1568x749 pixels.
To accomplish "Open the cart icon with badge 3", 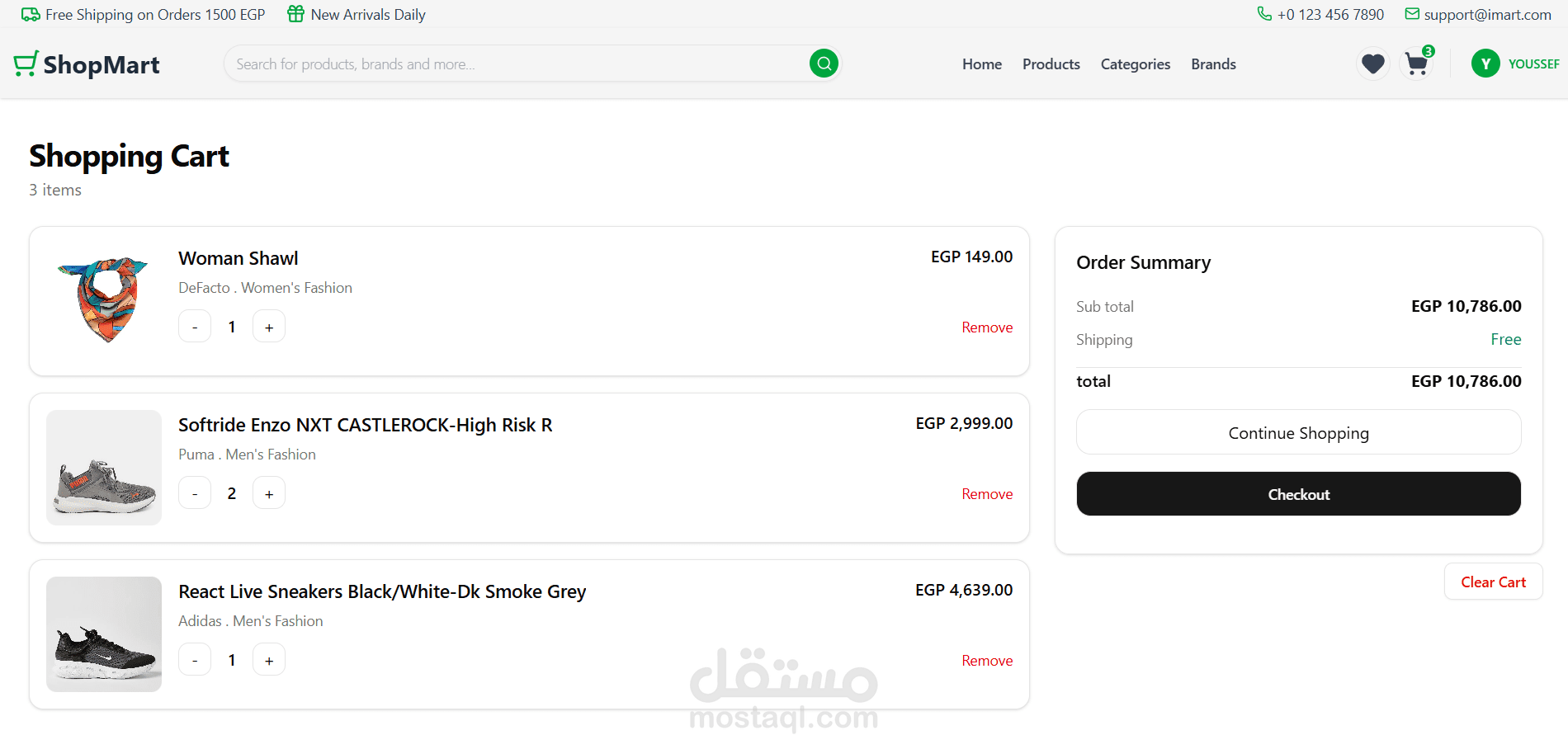I will (1417, 64).
